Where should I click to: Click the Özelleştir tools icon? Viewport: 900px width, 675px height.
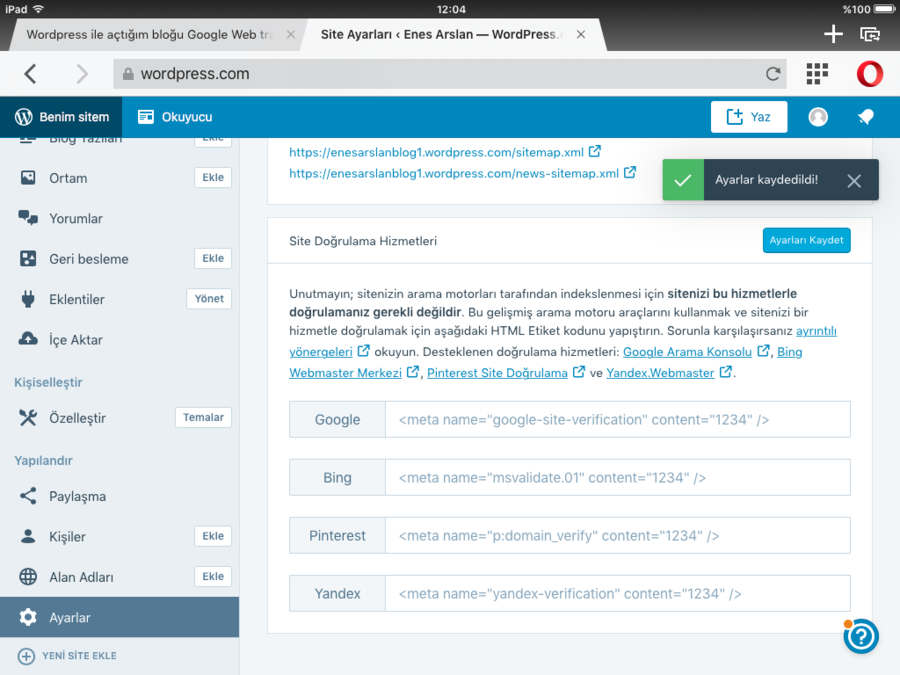click(x=28, y=418)
